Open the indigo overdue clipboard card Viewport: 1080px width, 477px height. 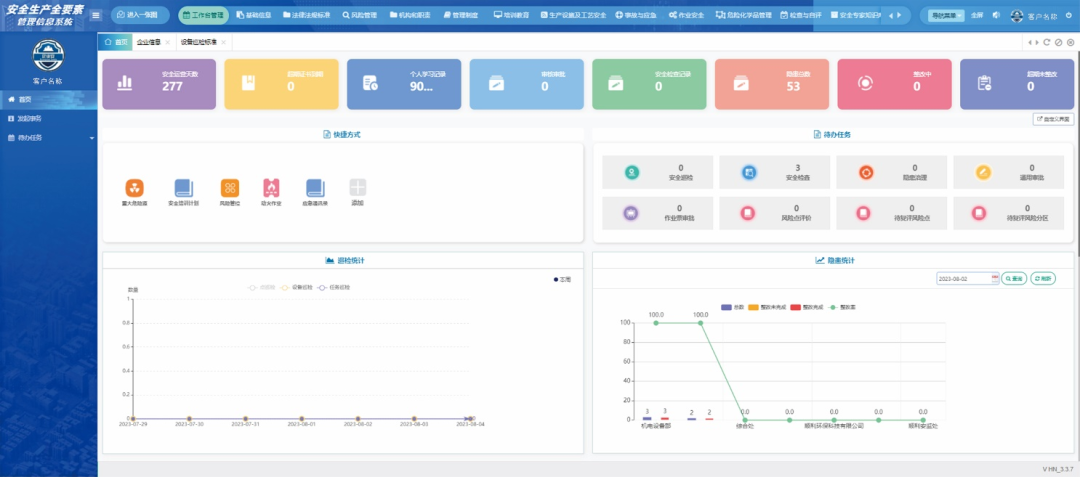tap(1017, 84)
